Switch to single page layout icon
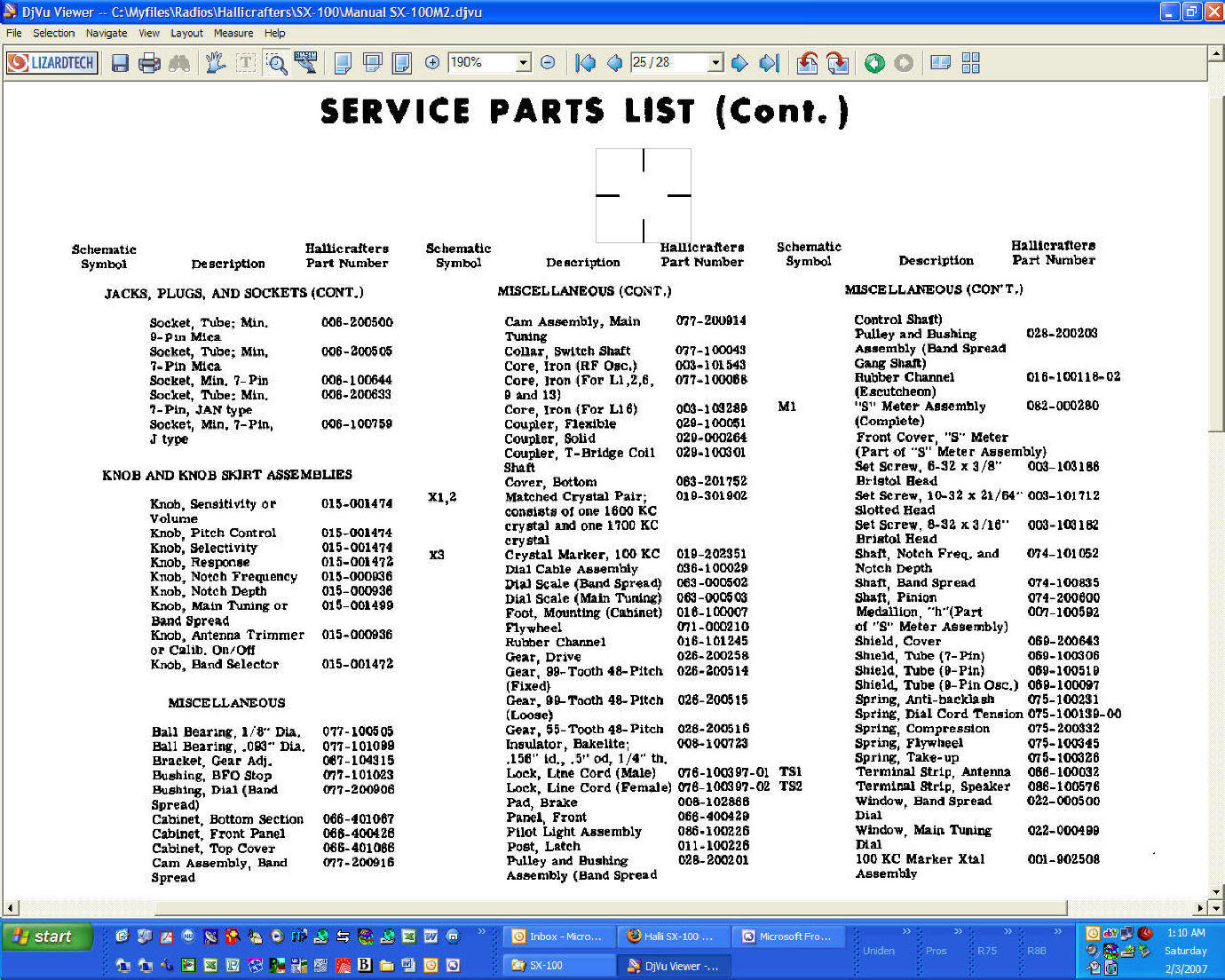1225x980 pixels. [343, 63]
